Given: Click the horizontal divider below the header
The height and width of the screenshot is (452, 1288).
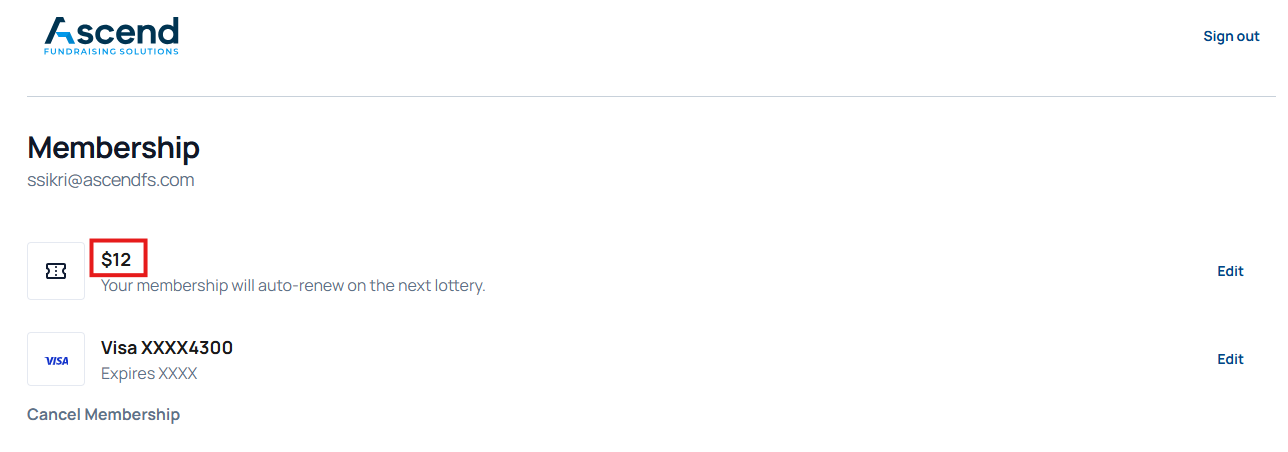Looking at the screenshot, I should pyautogui.click(x=650, y=97).
